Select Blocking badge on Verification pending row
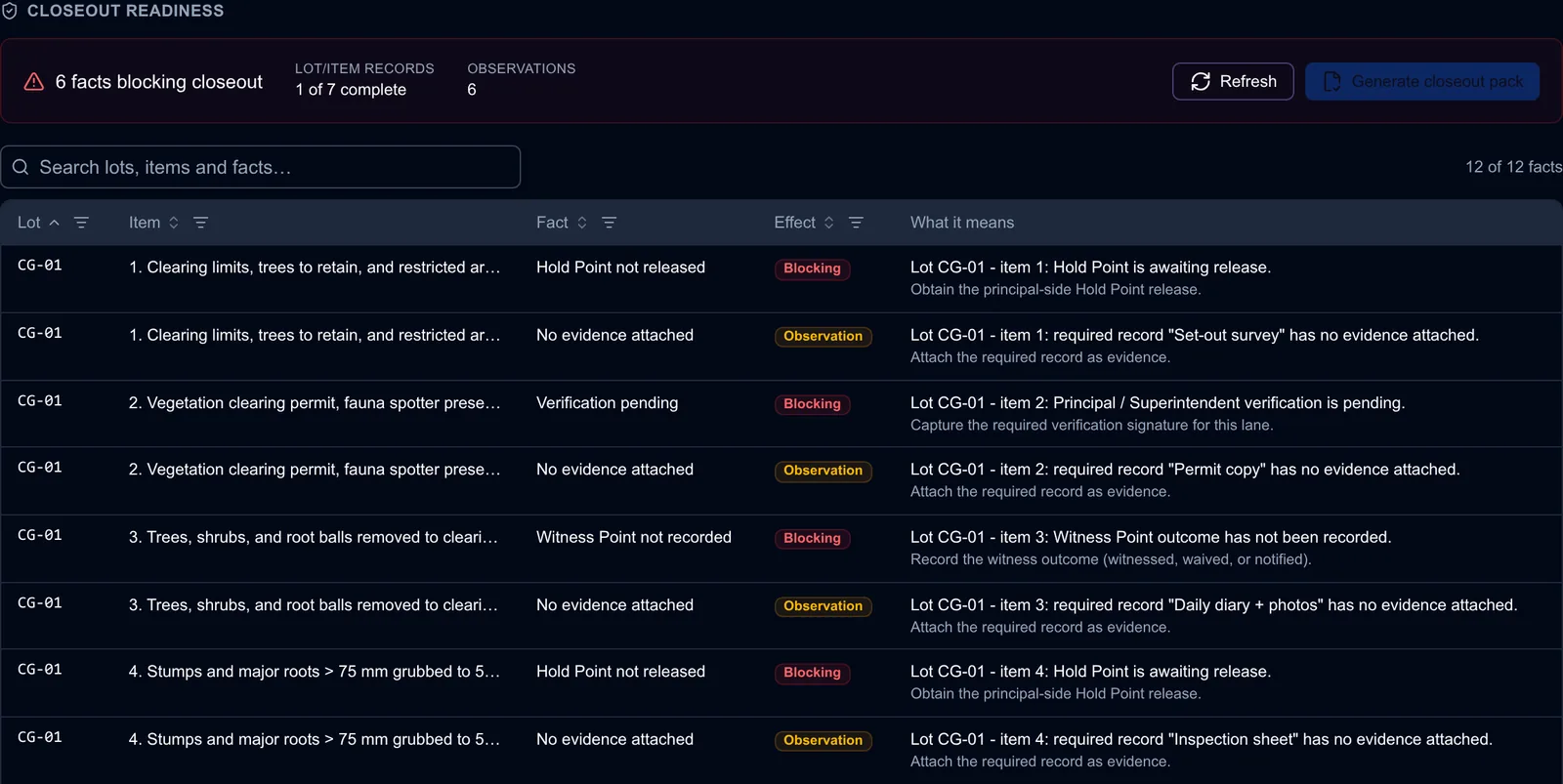1563x784 pixels. (x=812, y=404)
